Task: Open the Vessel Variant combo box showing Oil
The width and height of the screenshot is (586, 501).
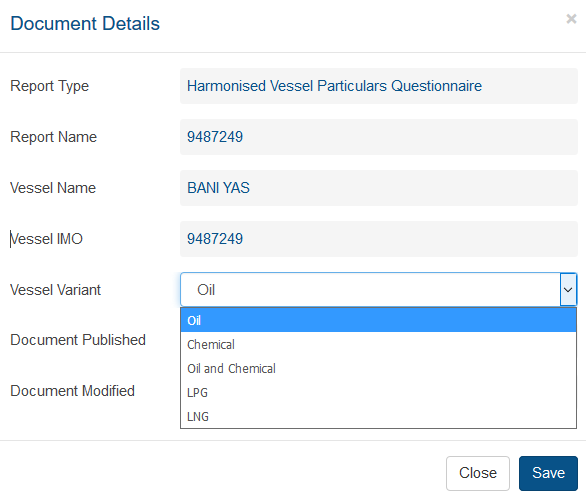Action: coord(379,290)
